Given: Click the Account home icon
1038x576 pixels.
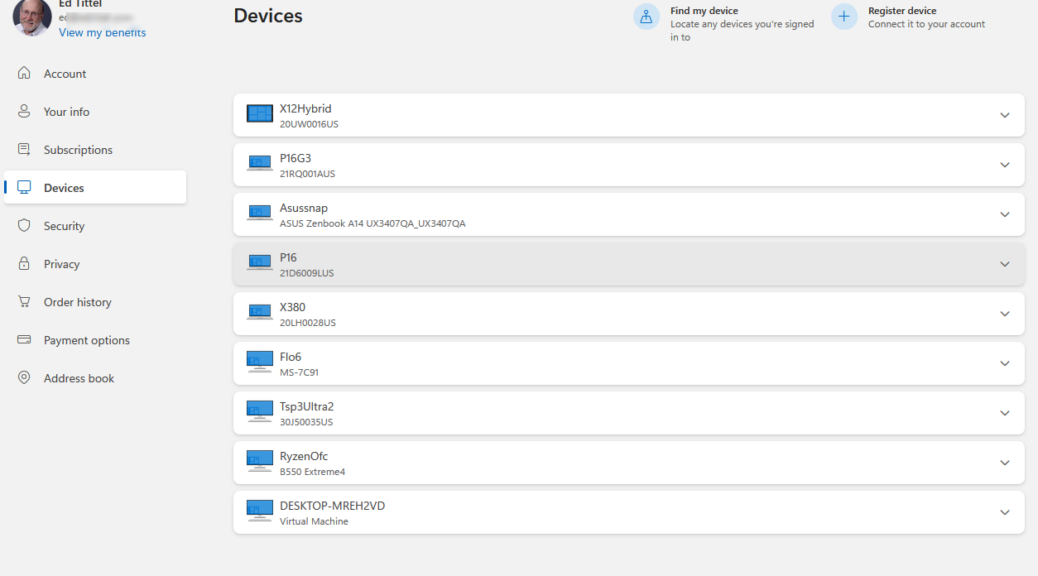Looking at the screenshot, I should 24,73.
